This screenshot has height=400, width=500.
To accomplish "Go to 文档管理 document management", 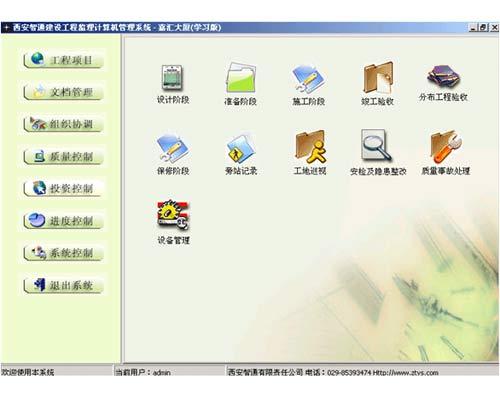I will point(63,92).
